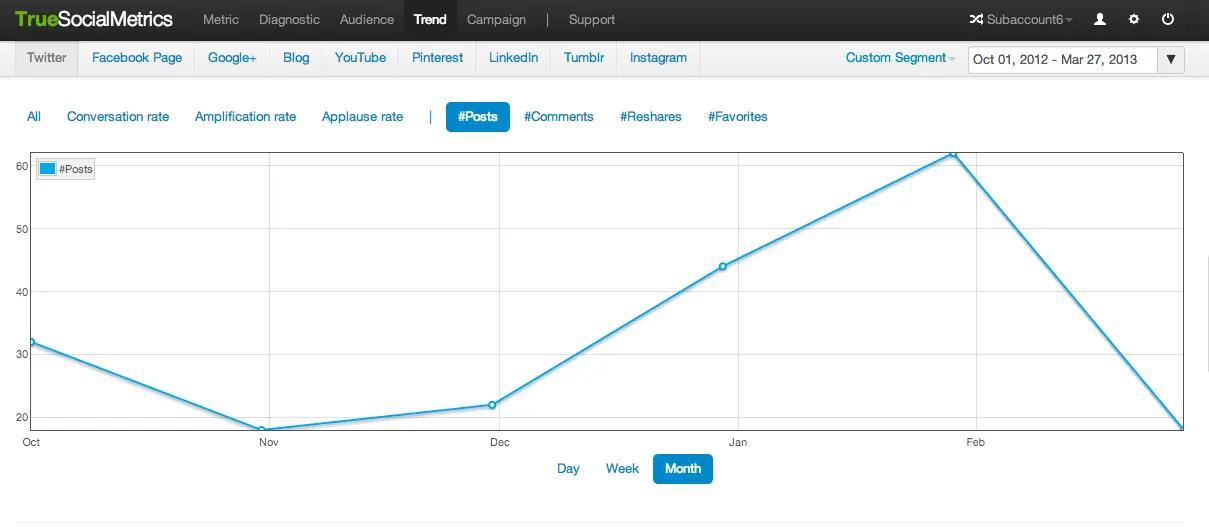The image size is (1209, 528).
Task: Open the settings gear icon
Action: 1134,19
